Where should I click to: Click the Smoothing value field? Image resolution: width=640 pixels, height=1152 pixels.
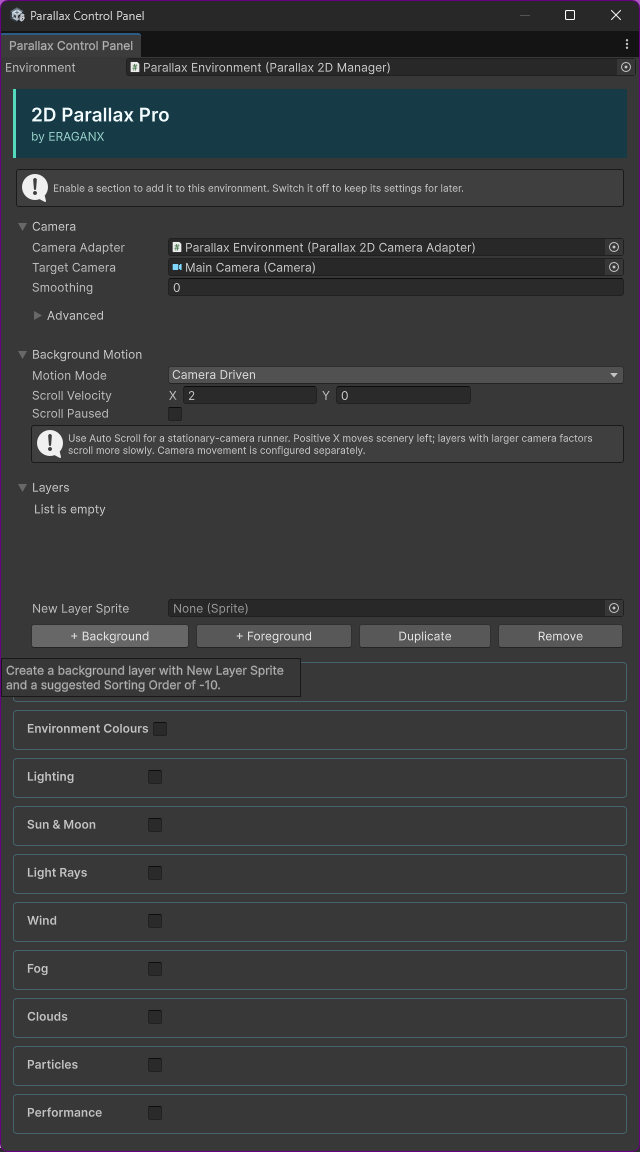(x=395, y=287)
